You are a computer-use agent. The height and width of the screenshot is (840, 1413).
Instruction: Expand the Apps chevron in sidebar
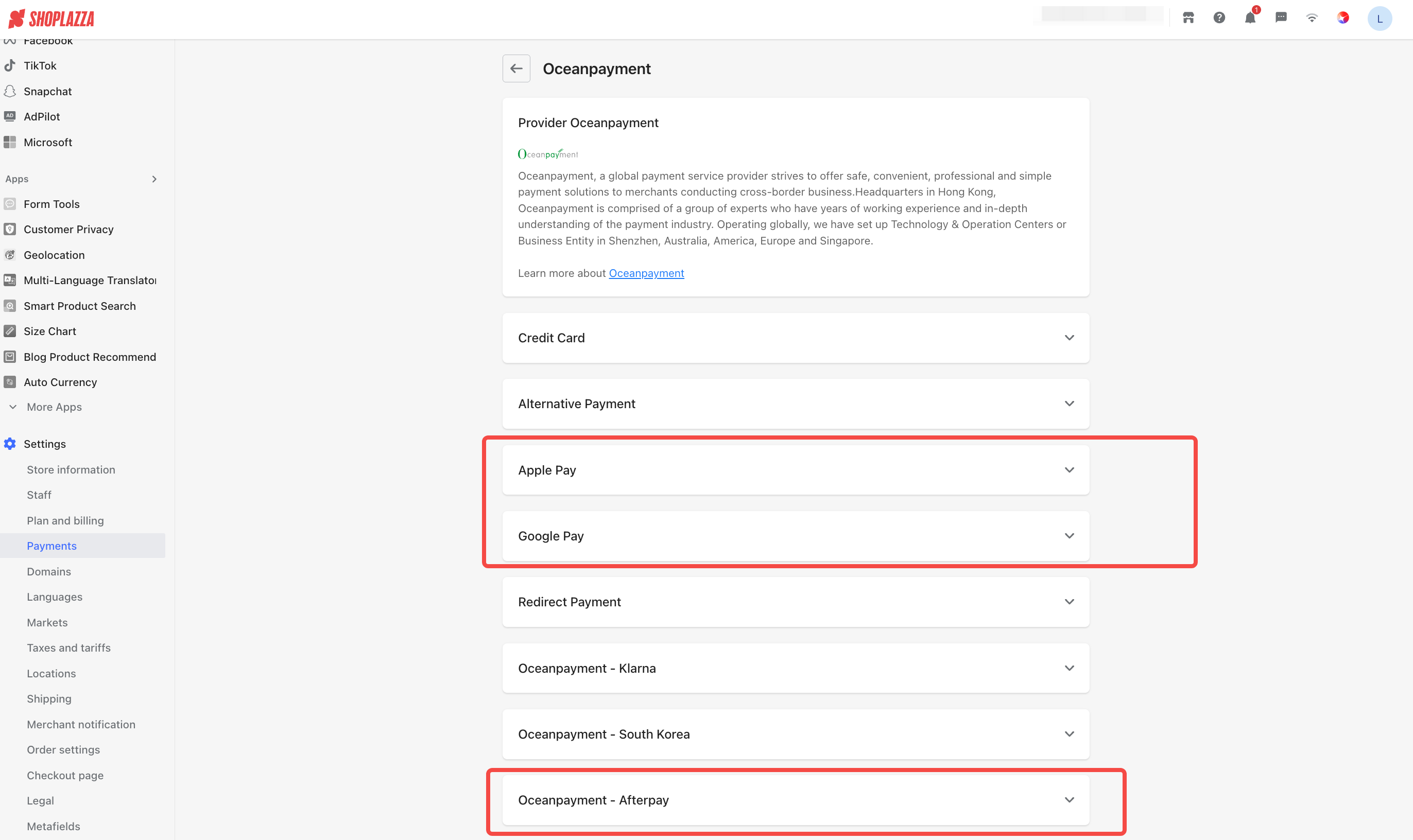tap(154, 179)
